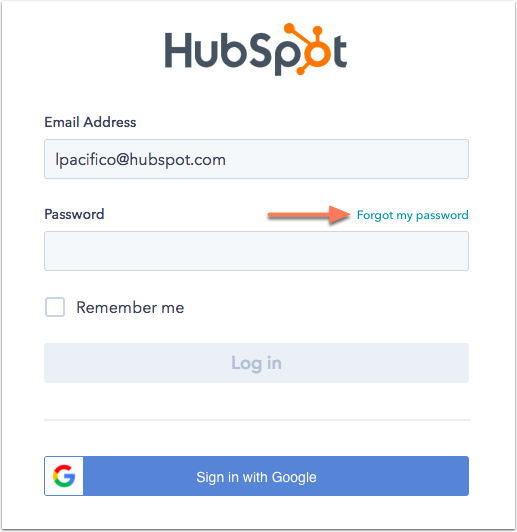Click the Sign in with Google text
The height and width of the screenshot is (532, 517).
tap(256, 477)
